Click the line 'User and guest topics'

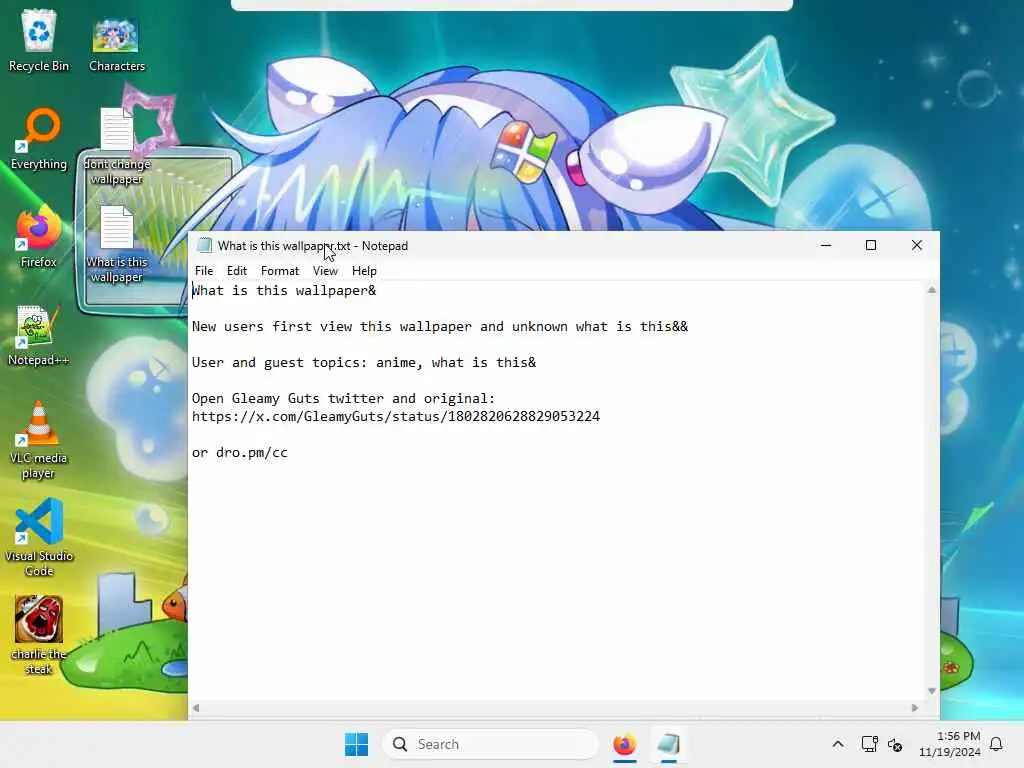[x=364, y=362]
